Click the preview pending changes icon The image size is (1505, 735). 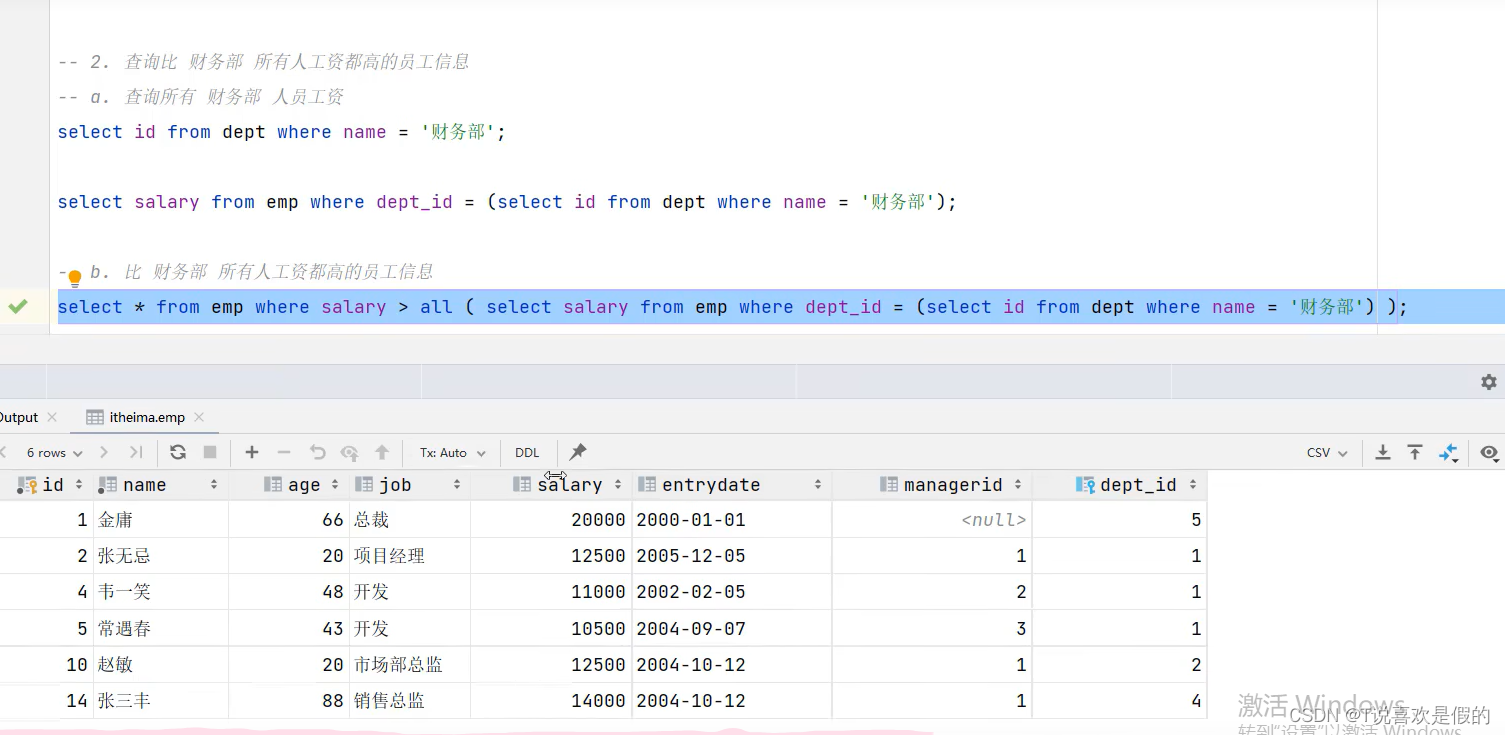[350, 452]
